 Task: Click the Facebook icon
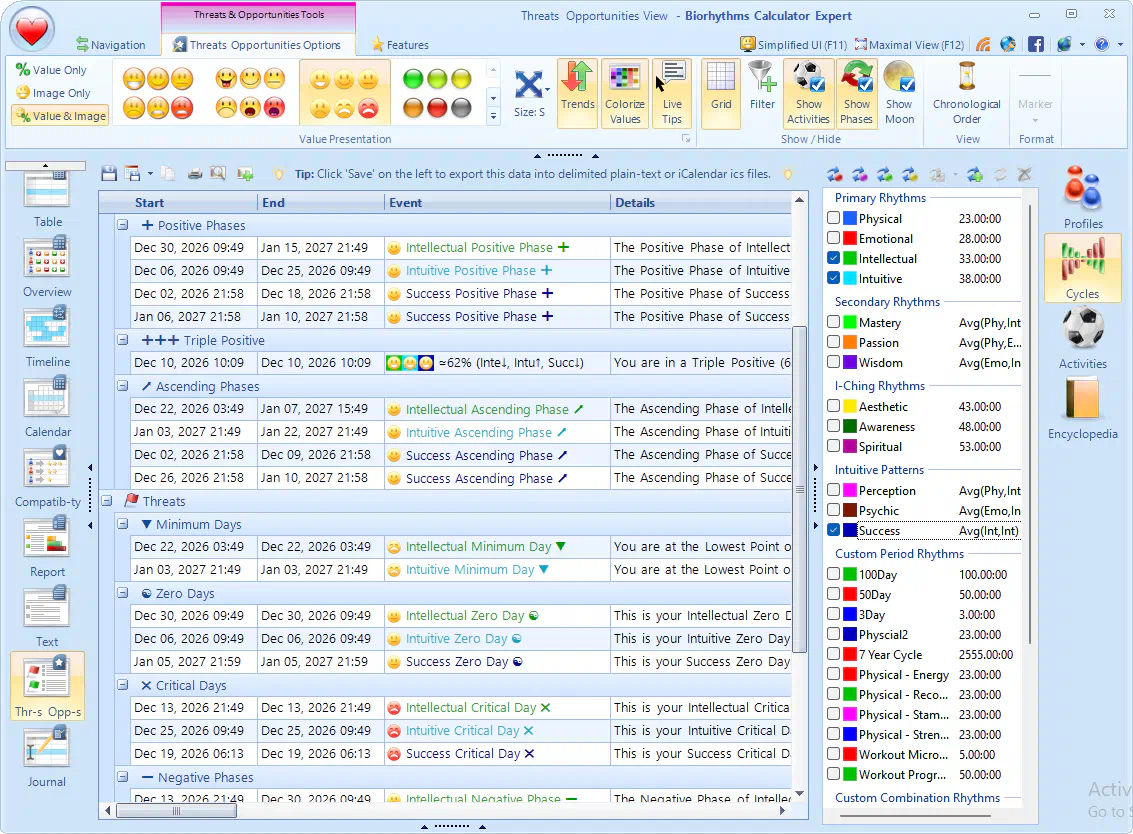(x=1035, y=44)
